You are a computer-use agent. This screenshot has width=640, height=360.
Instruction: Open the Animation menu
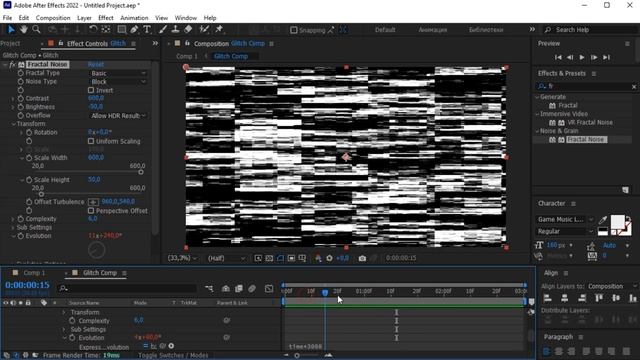coord(134,18)
